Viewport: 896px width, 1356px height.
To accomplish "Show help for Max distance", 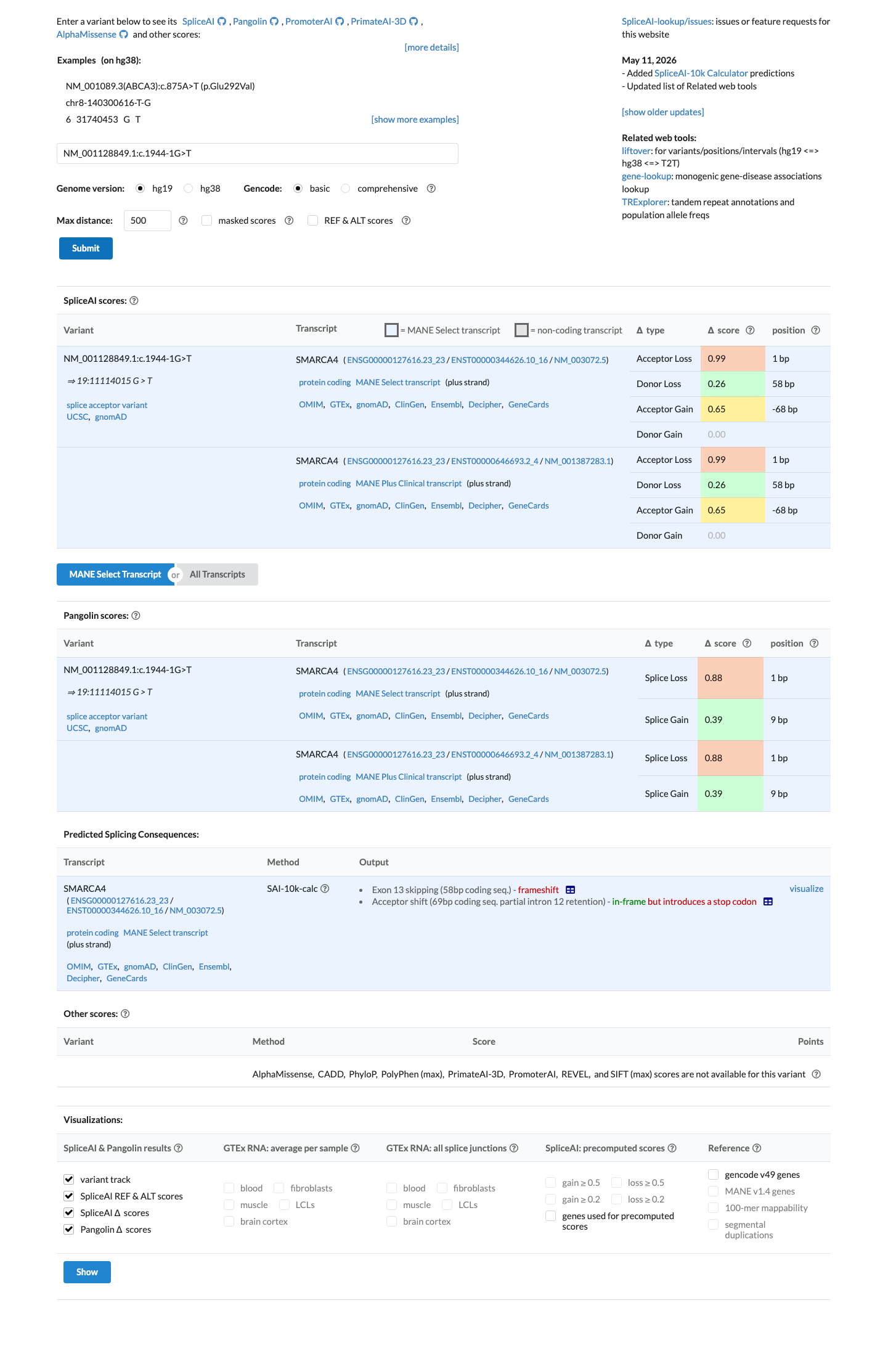I will click(x=183, y=221).
